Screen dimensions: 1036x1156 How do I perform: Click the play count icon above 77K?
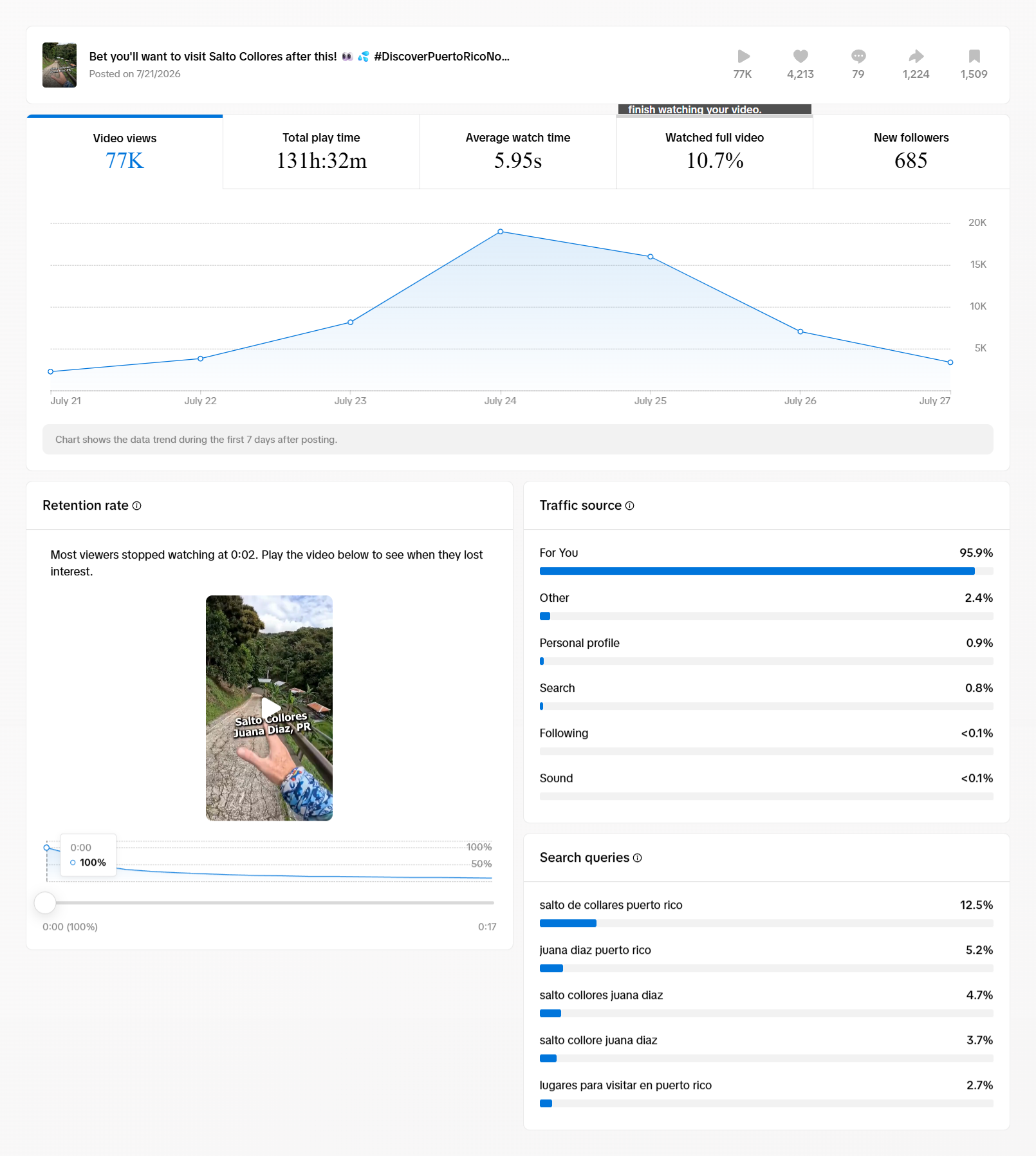pos(743,56)
